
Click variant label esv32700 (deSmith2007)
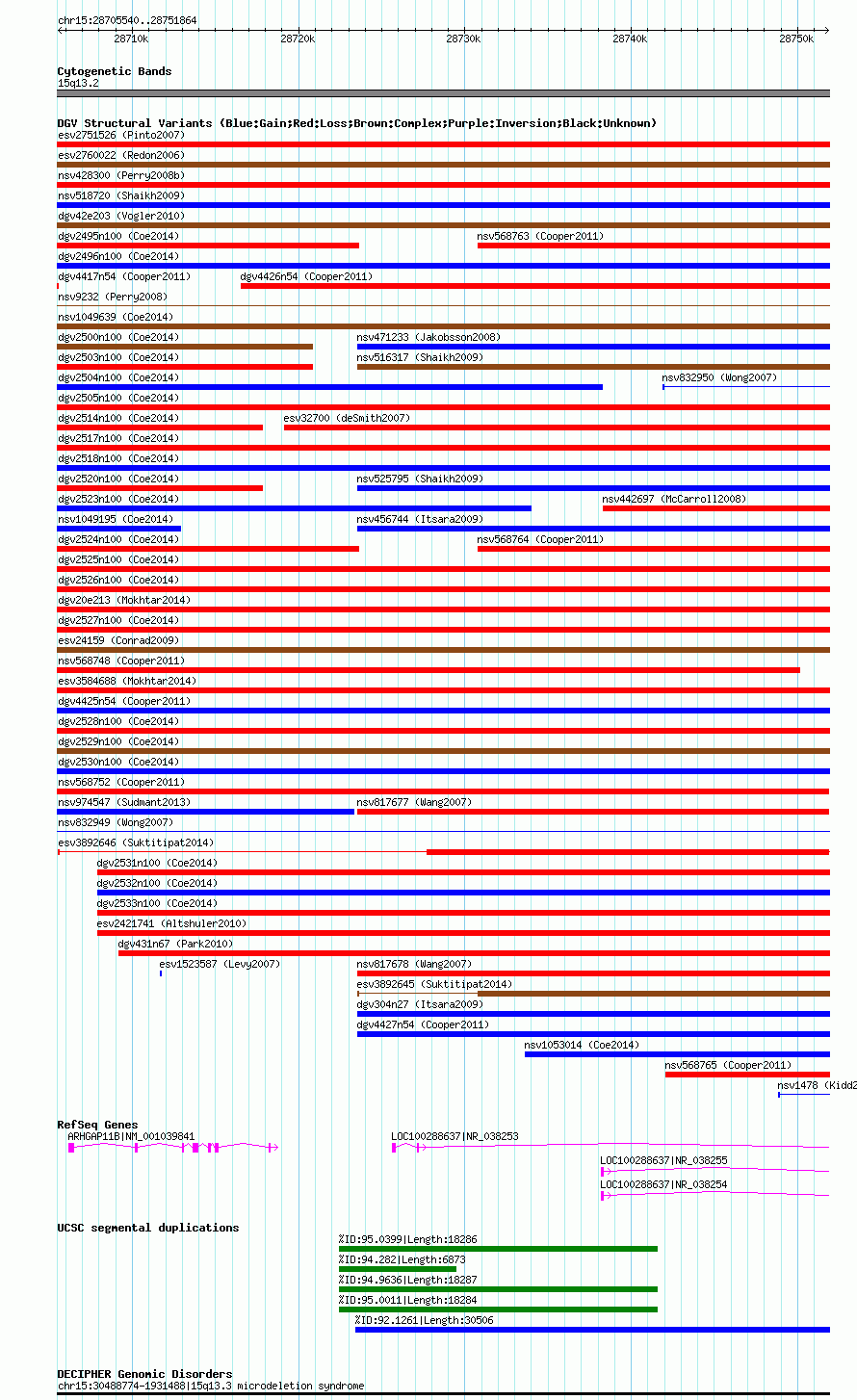[347, 418]
